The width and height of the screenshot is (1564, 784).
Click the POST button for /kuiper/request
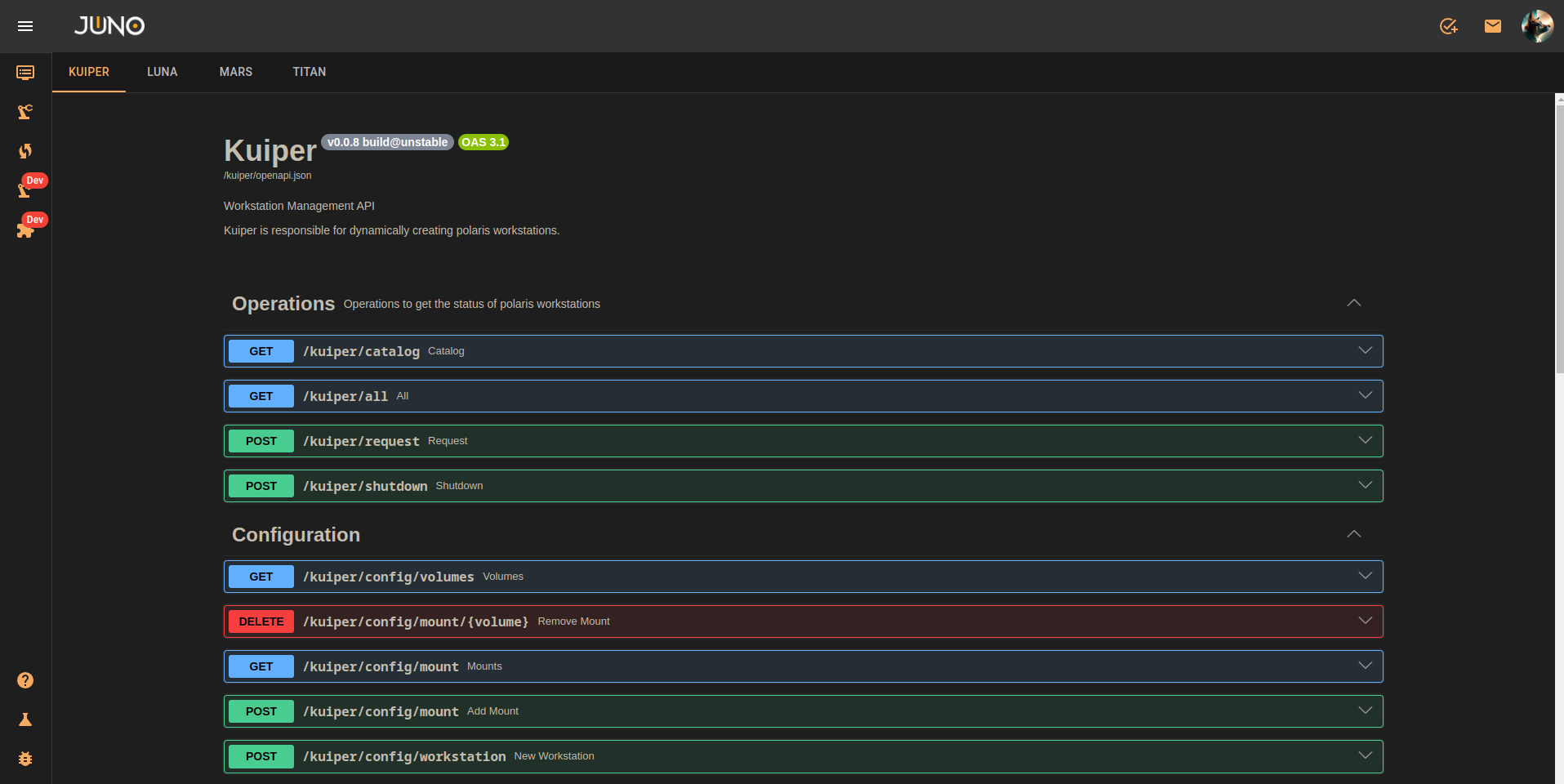tap(261, 441)
